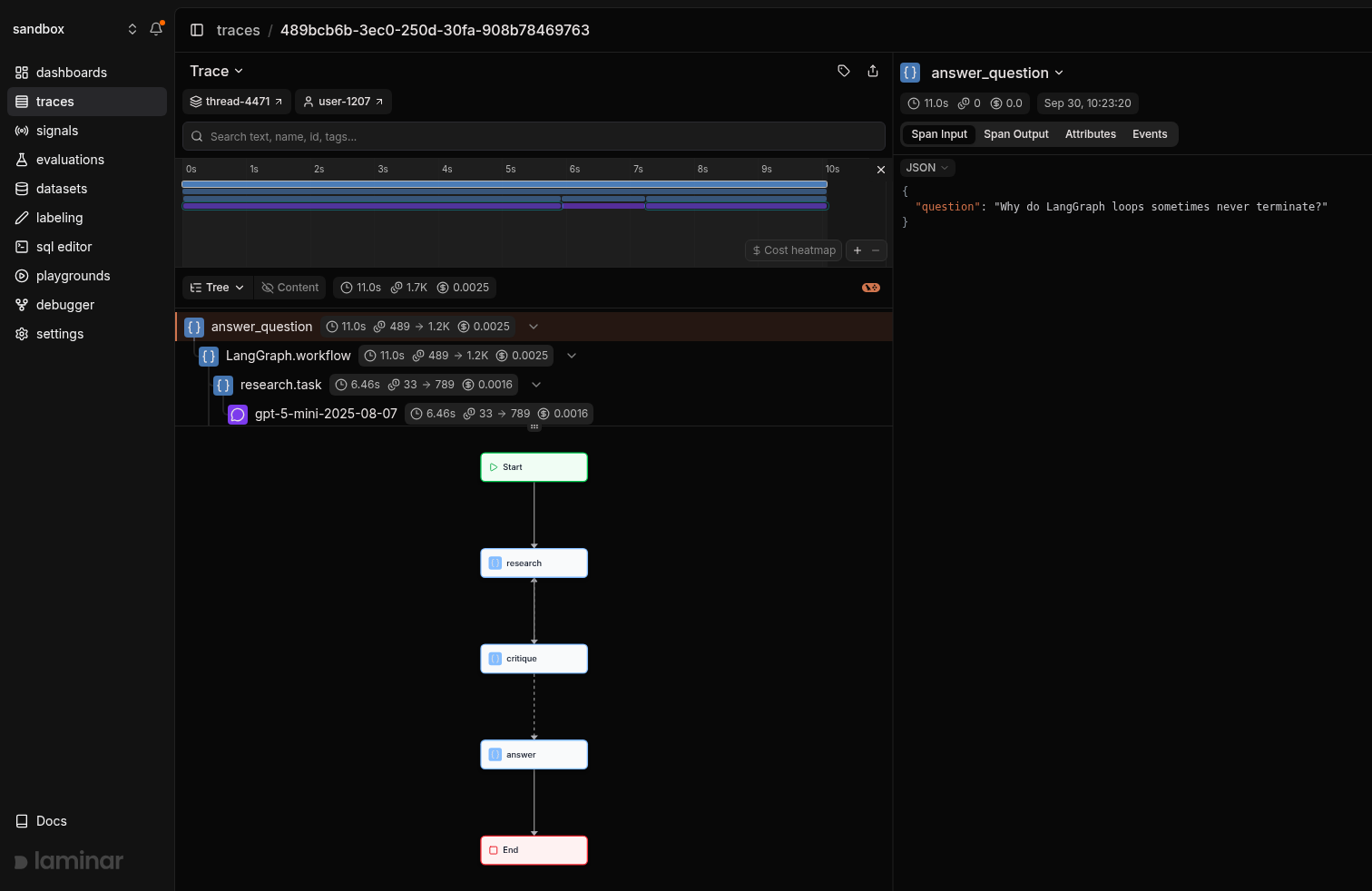Switch to Attributes tab
Screen dimensions: 1372x891
pos(1091,134)
